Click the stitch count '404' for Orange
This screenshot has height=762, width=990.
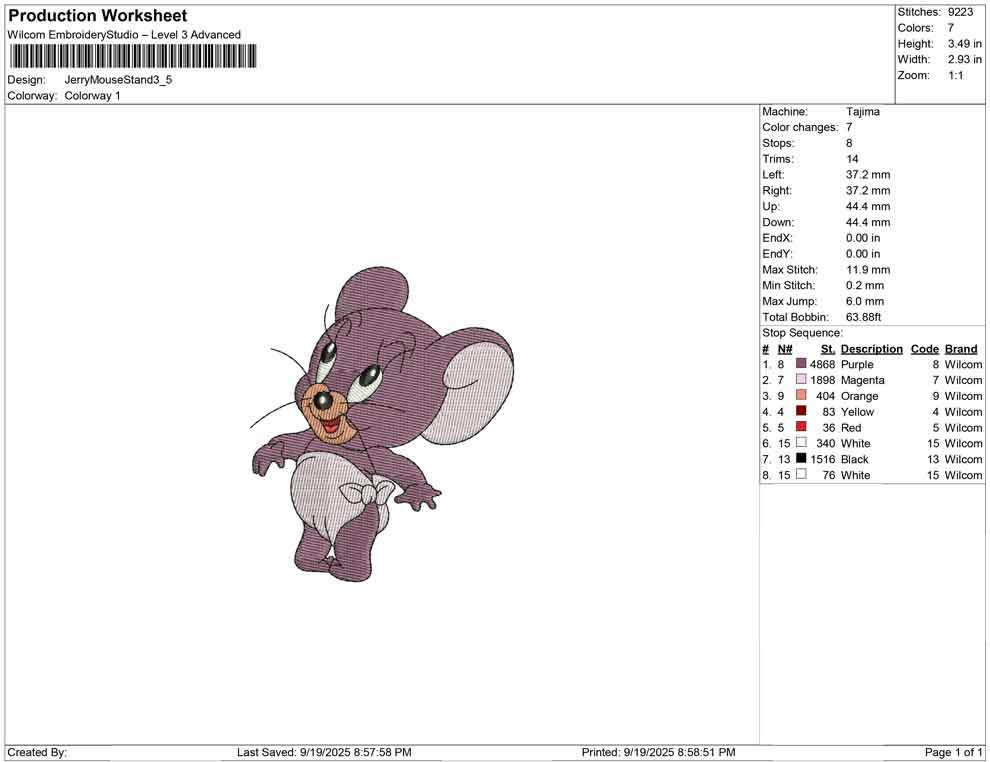pos(825,395)
